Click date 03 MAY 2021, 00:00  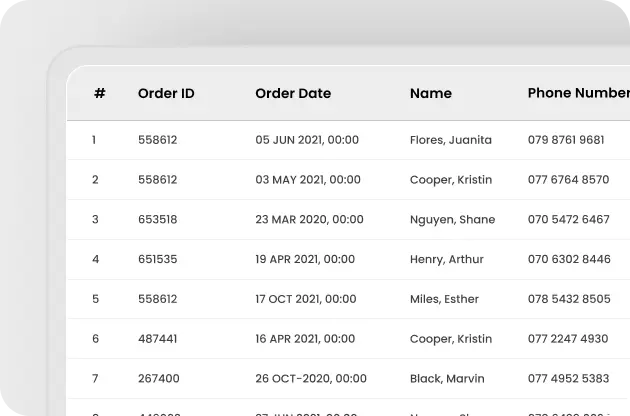[308, 180]
